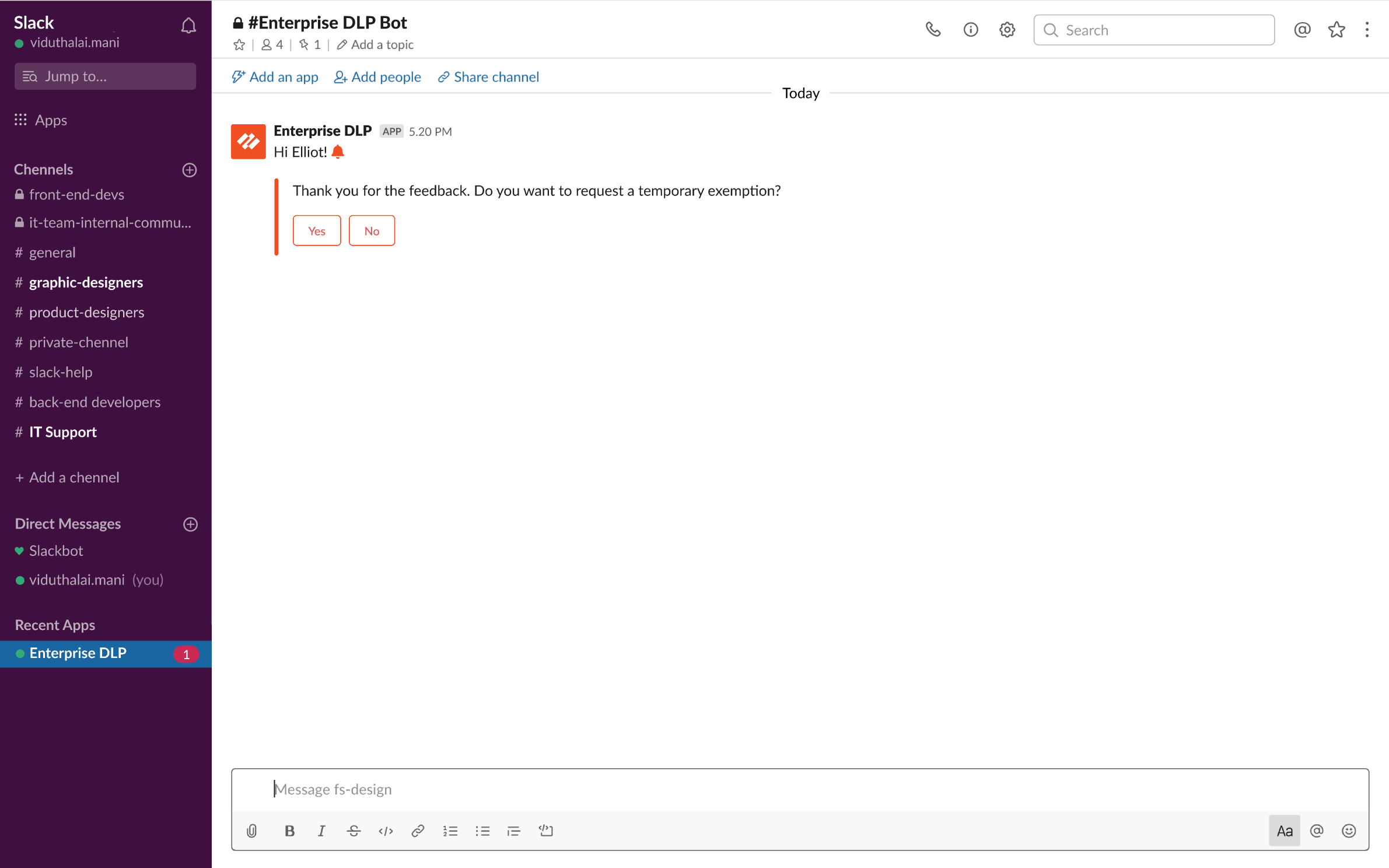This screenshot has height=868, width=1389.
Task: Star the Enterprise DLP Bot channel
Action: pyautogui.click(x=239, y=45)
